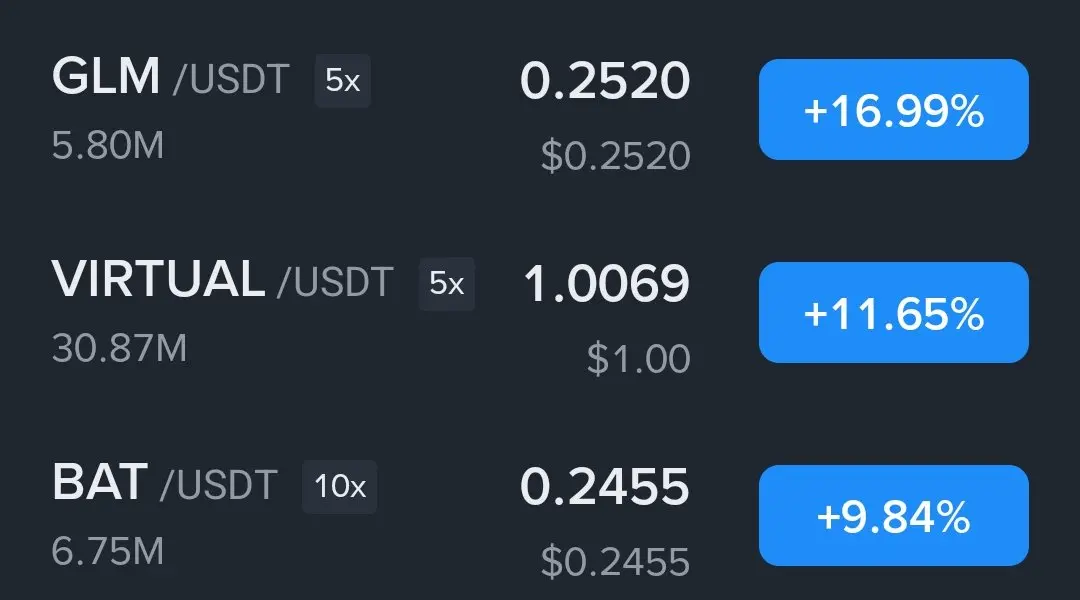Viewport: 1080px width, 600px height.
Task: Open the VIRTUAL trading pair
Action: pyautogui.click(x=540, y=313)
